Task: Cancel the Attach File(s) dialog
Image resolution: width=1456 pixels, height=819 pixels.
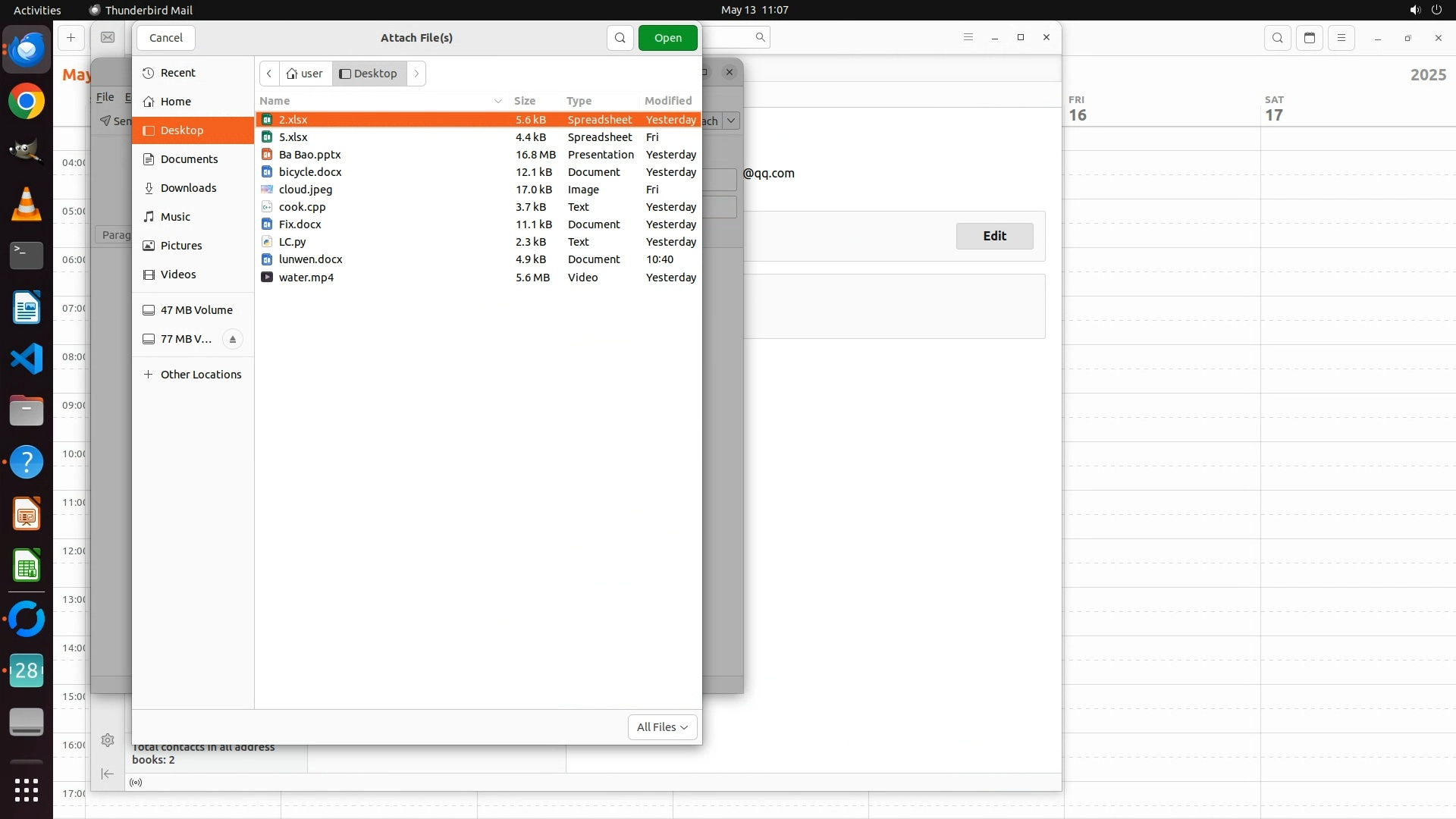Action: (x=166, y=38)
